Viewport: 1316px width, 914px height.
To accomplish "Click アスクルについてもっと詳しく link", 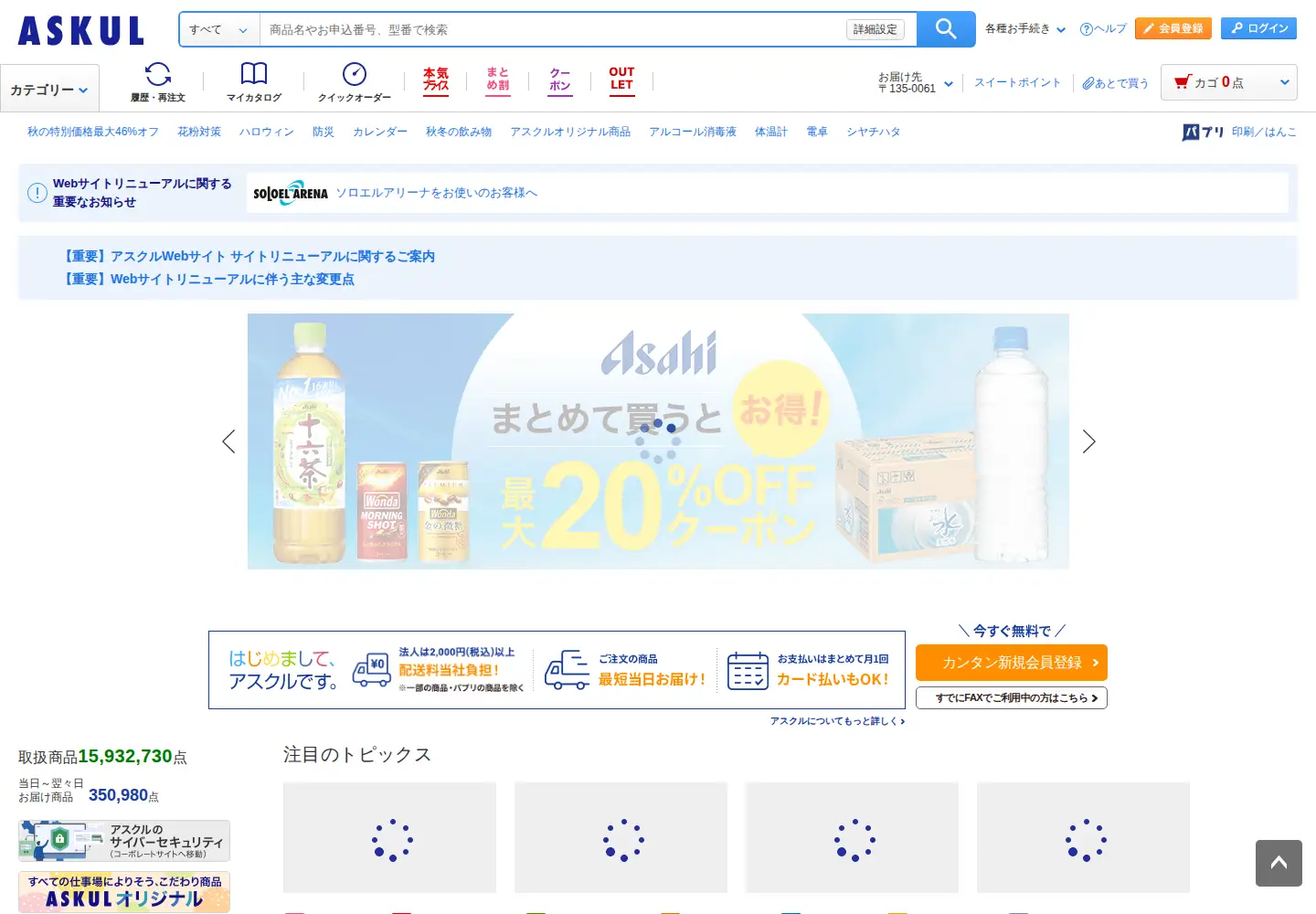I will [x=837, y=721].
